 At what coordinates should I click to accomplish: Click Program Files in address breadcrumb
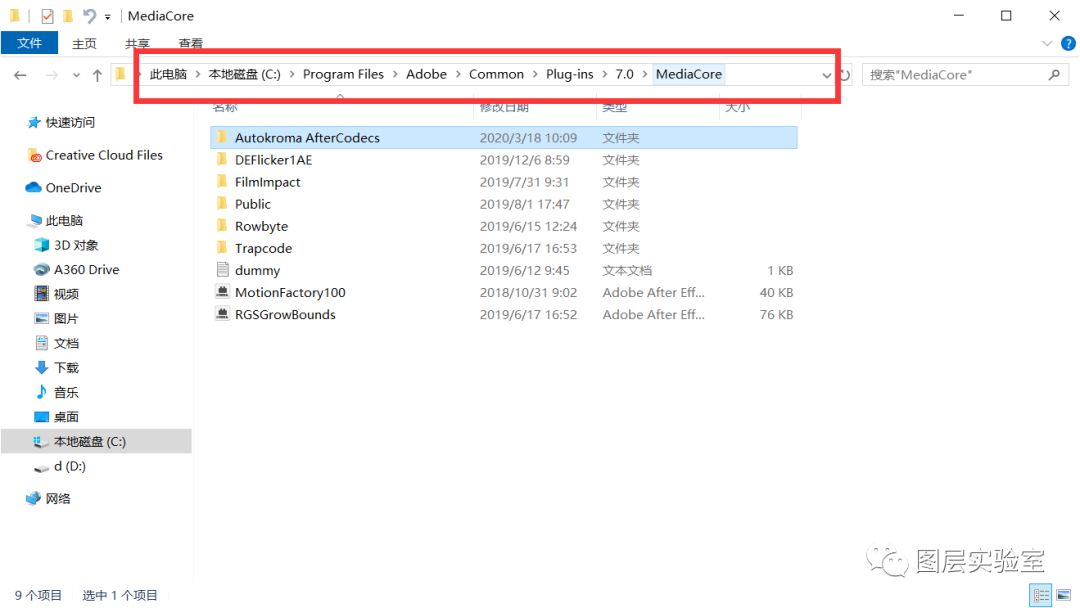pos(343,74)
